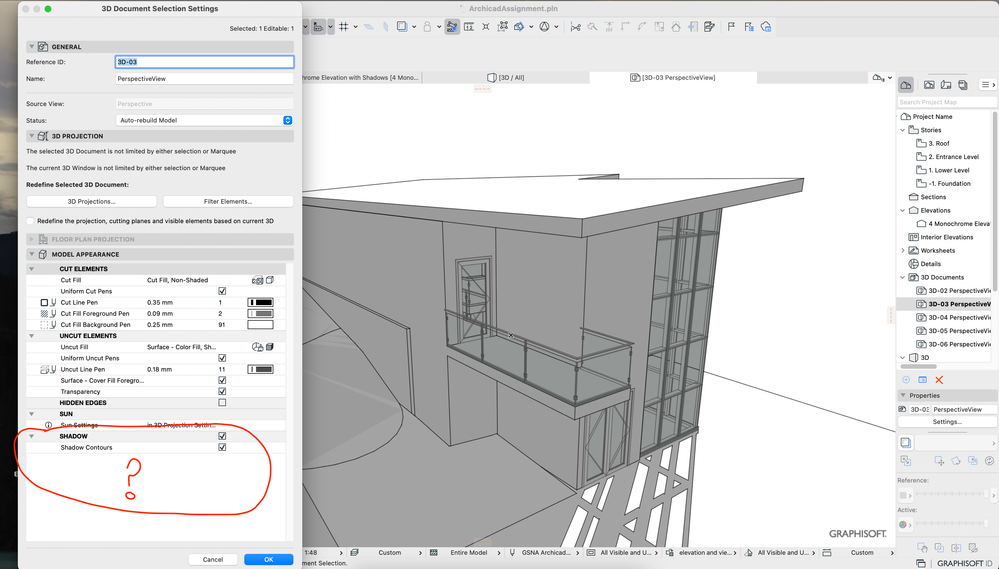Select 3D-04 PerspectiveView in navigator tree
The image size is (999, 569).
click(955, 317)
